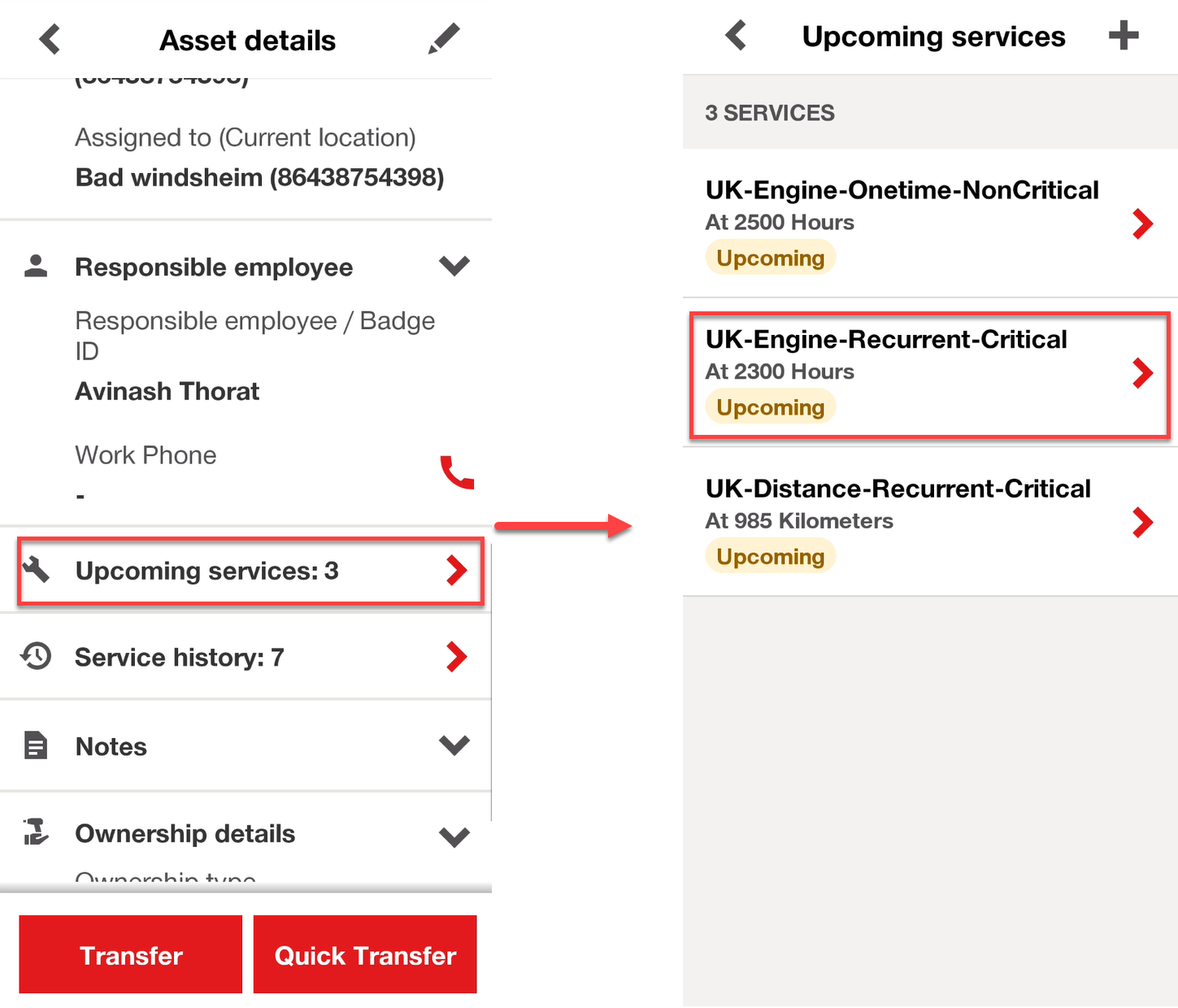Add a new service with plus icon
Screen dimensions: 1178x1008
click(1124, 36)
